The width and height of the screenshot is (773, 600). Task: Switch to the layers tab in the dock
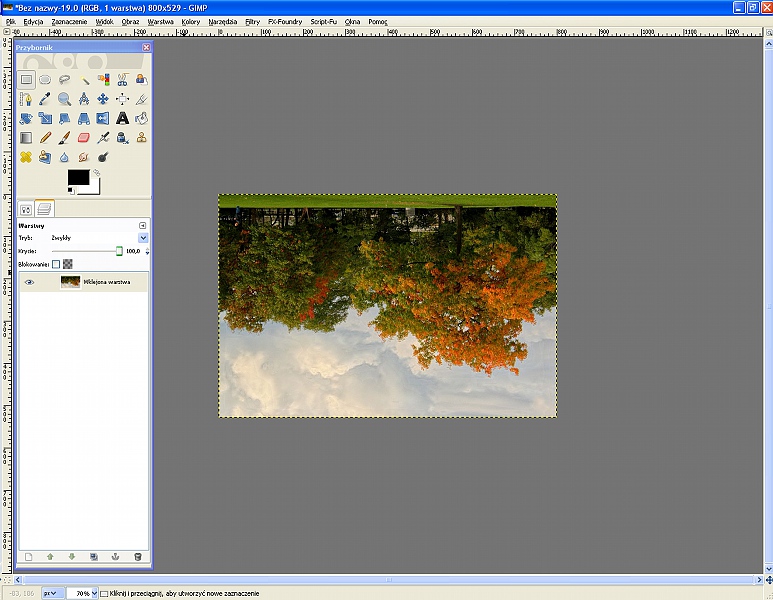44,209
